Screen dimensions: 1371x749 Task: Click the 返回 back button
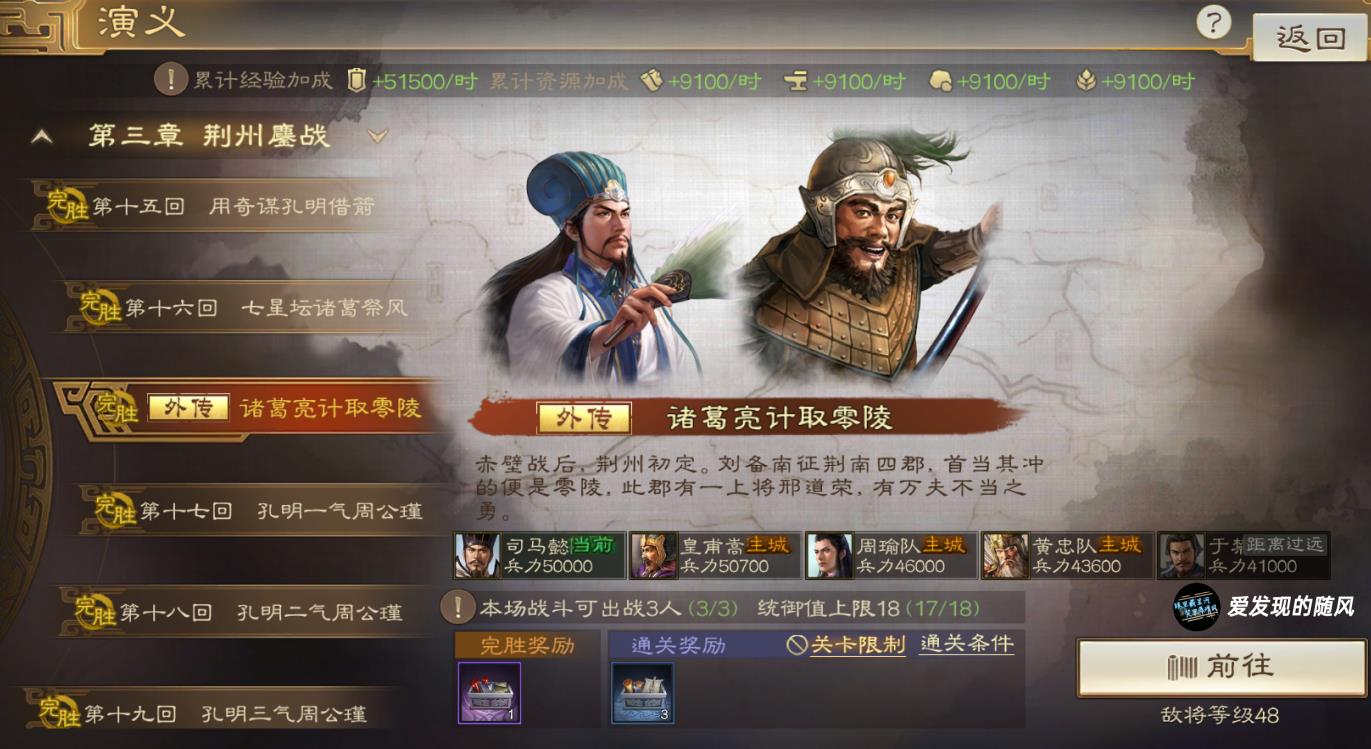pyautogui.click(x=1310, y=38)
